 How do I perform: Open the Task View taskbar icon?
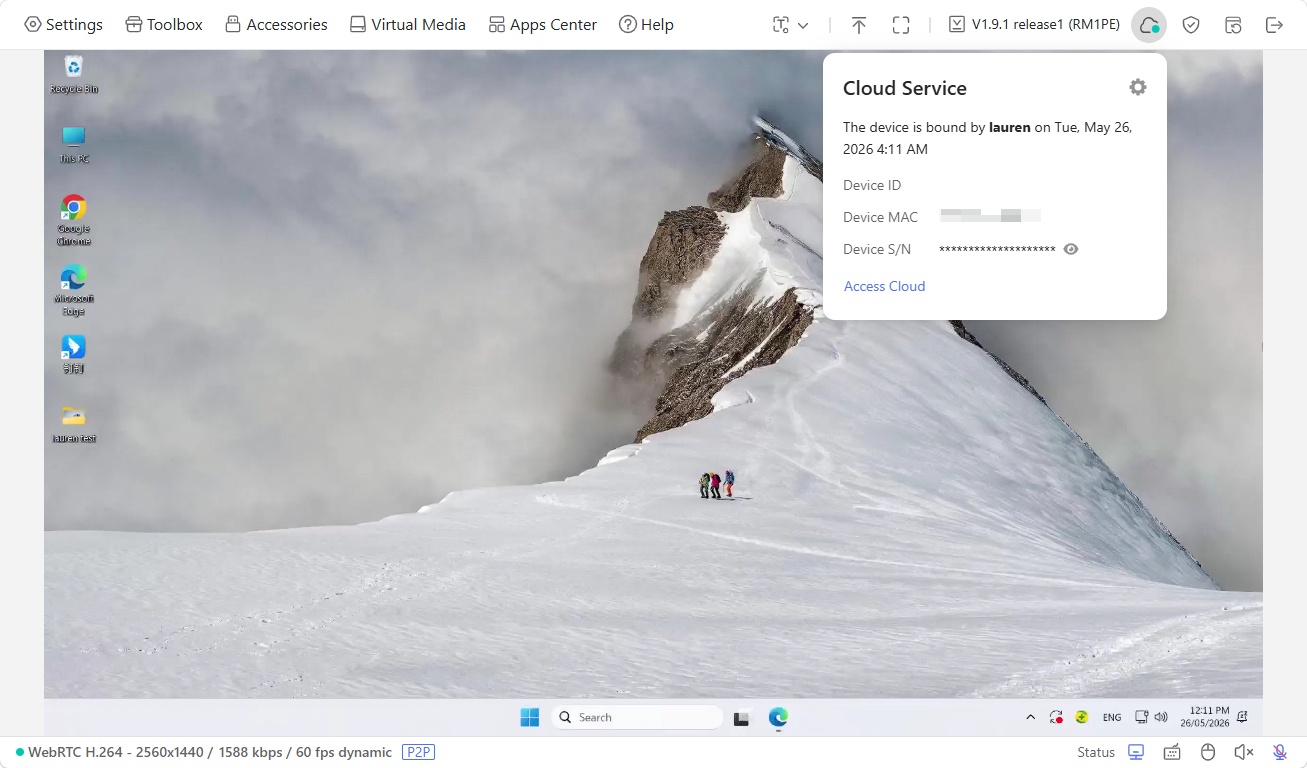pyautogui.click(x=742, y=717)
